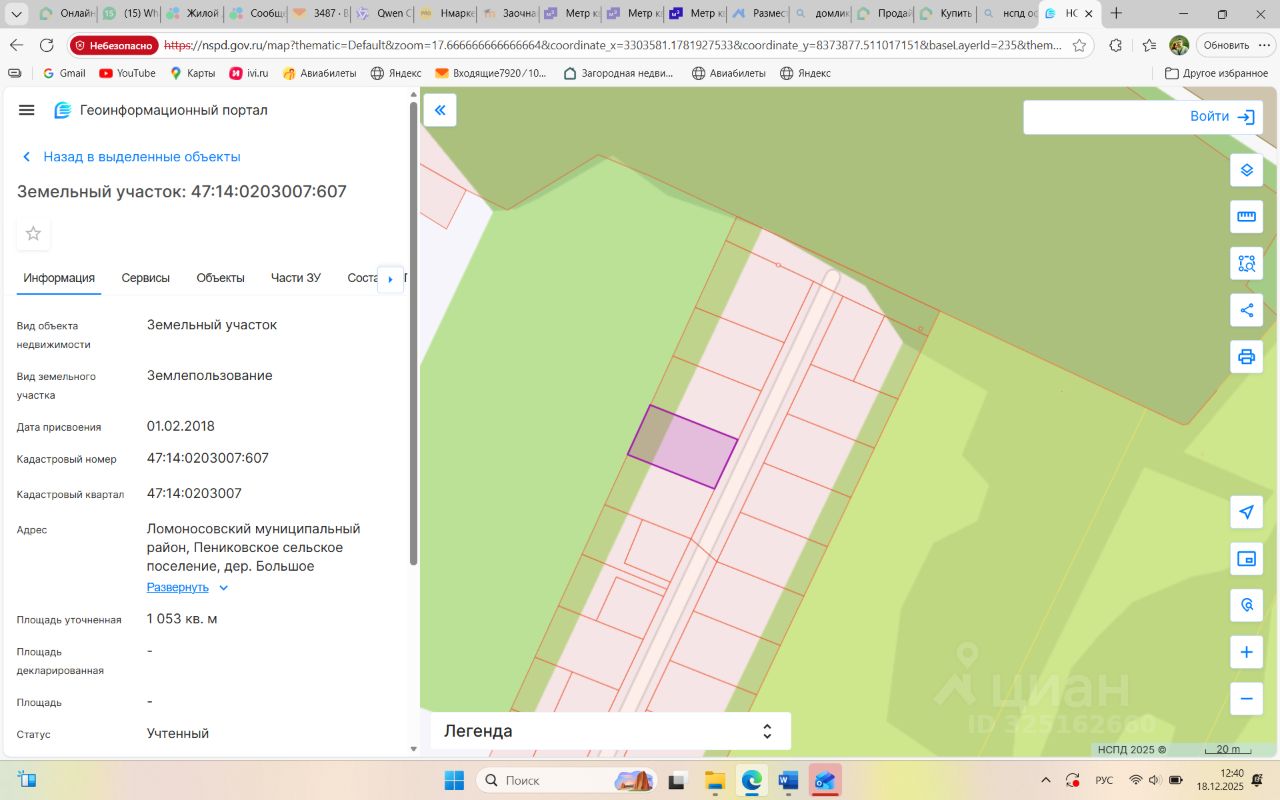Switch to the Сервисы tab

[x=146, y=278]
